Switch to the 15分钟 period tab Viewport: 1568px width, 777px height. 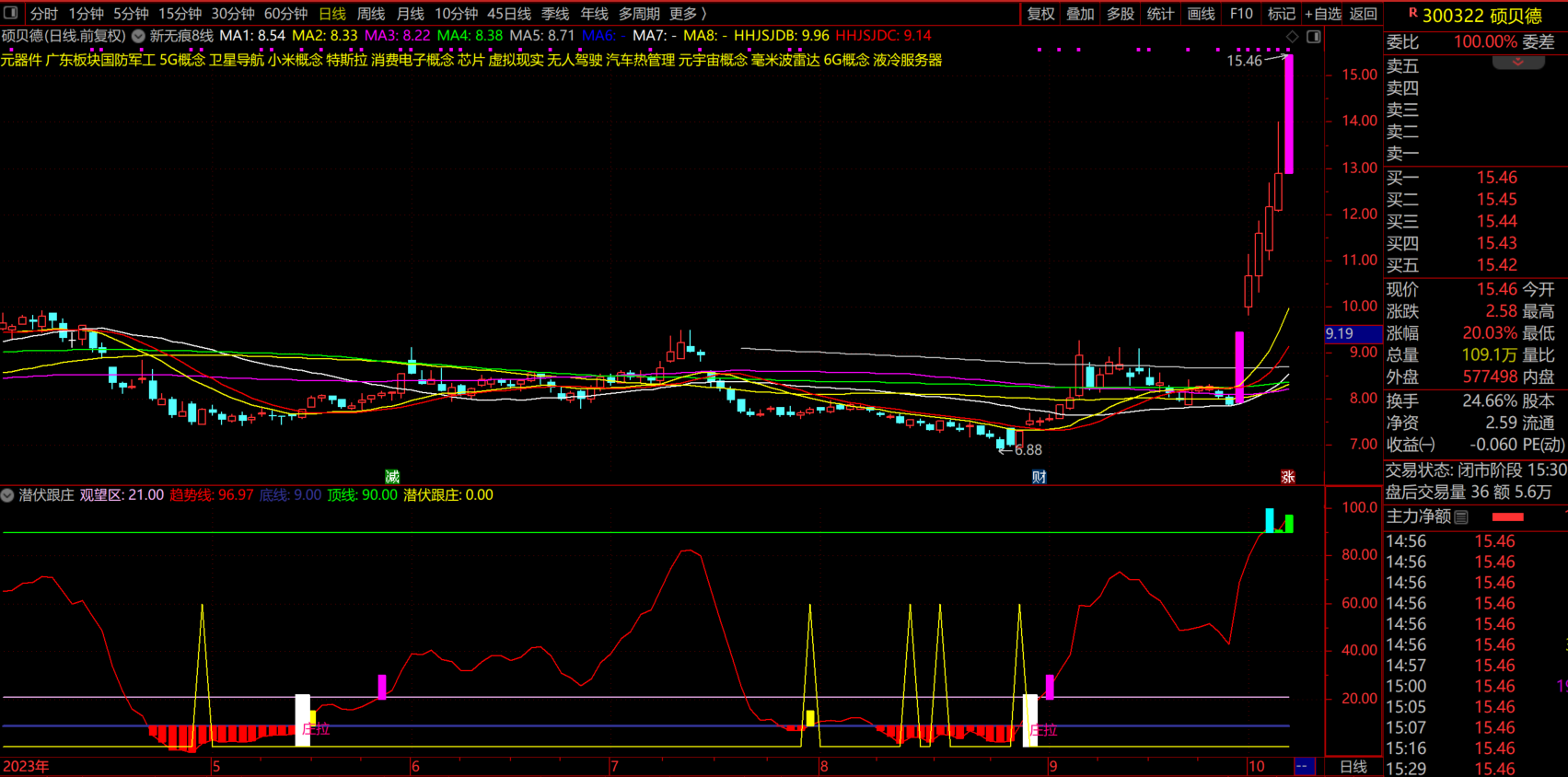click(x=180, y=14)
